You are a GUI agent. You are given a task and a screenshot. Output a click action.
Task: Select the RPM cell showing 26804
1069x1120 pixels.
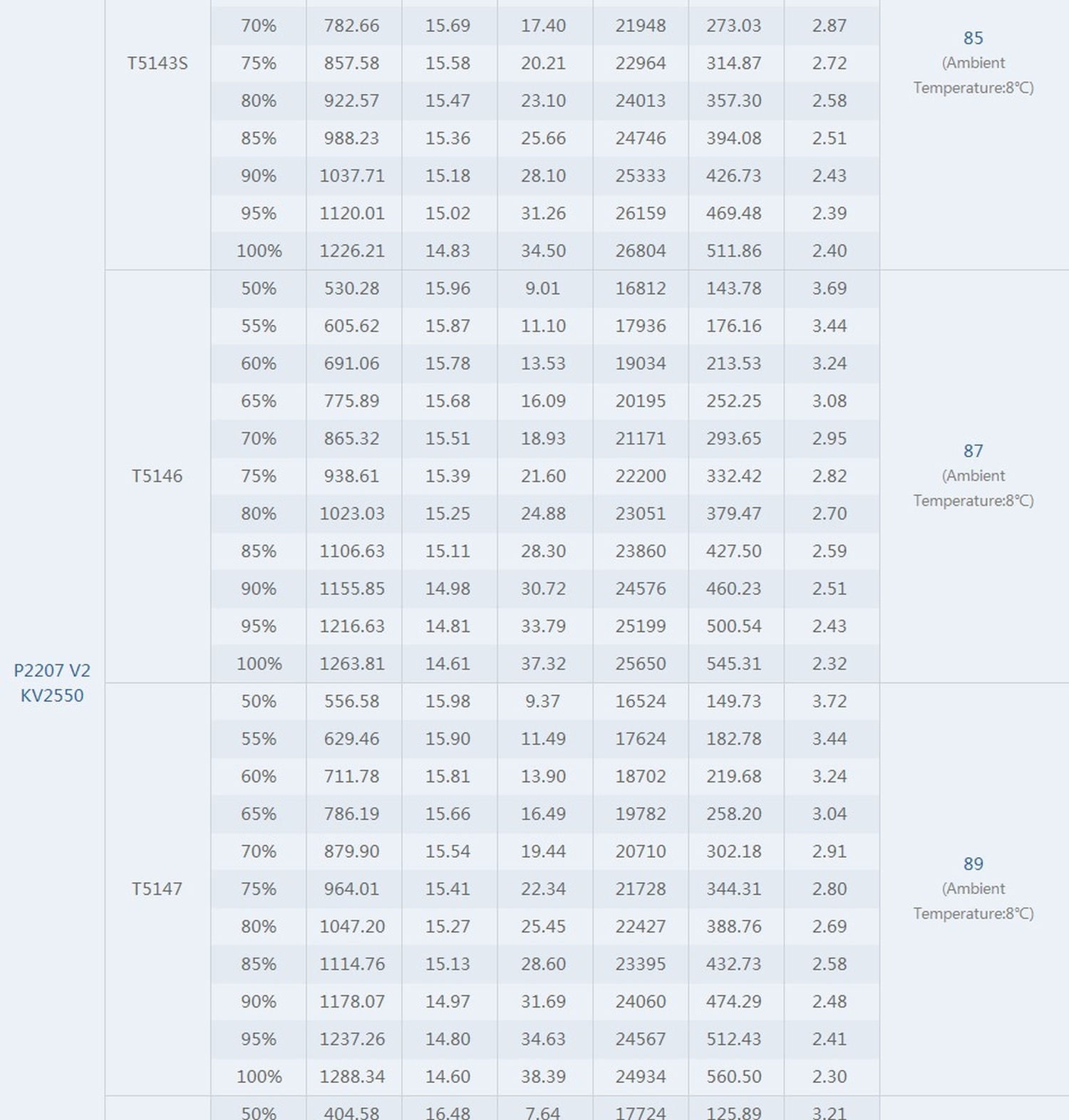pyautogui.click(x=640, y=251)
